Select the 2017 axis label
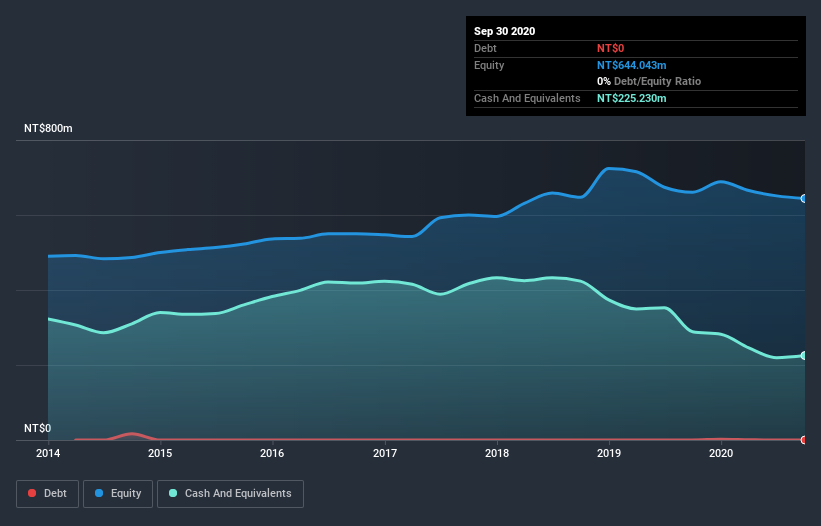The height and width of the screenshot is (526, 821). pos(385,453)
